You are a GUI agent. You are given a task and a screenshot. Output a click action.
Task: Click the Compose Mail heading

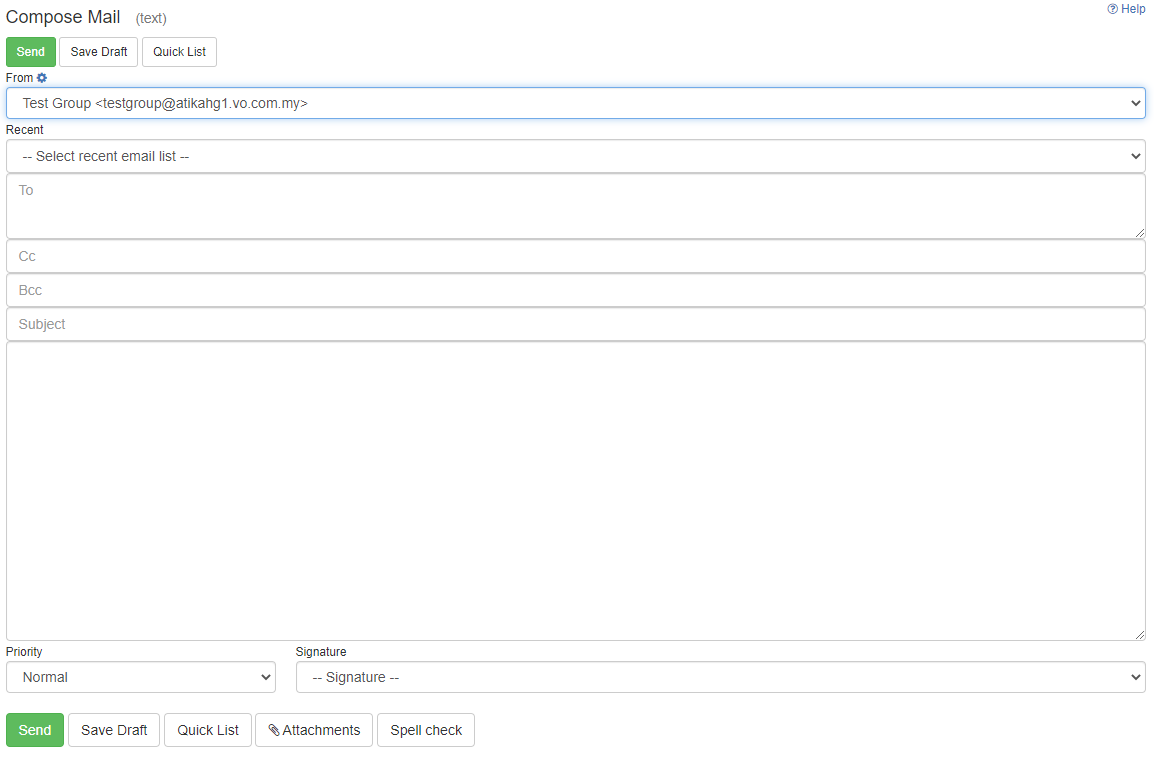[63, 17]
